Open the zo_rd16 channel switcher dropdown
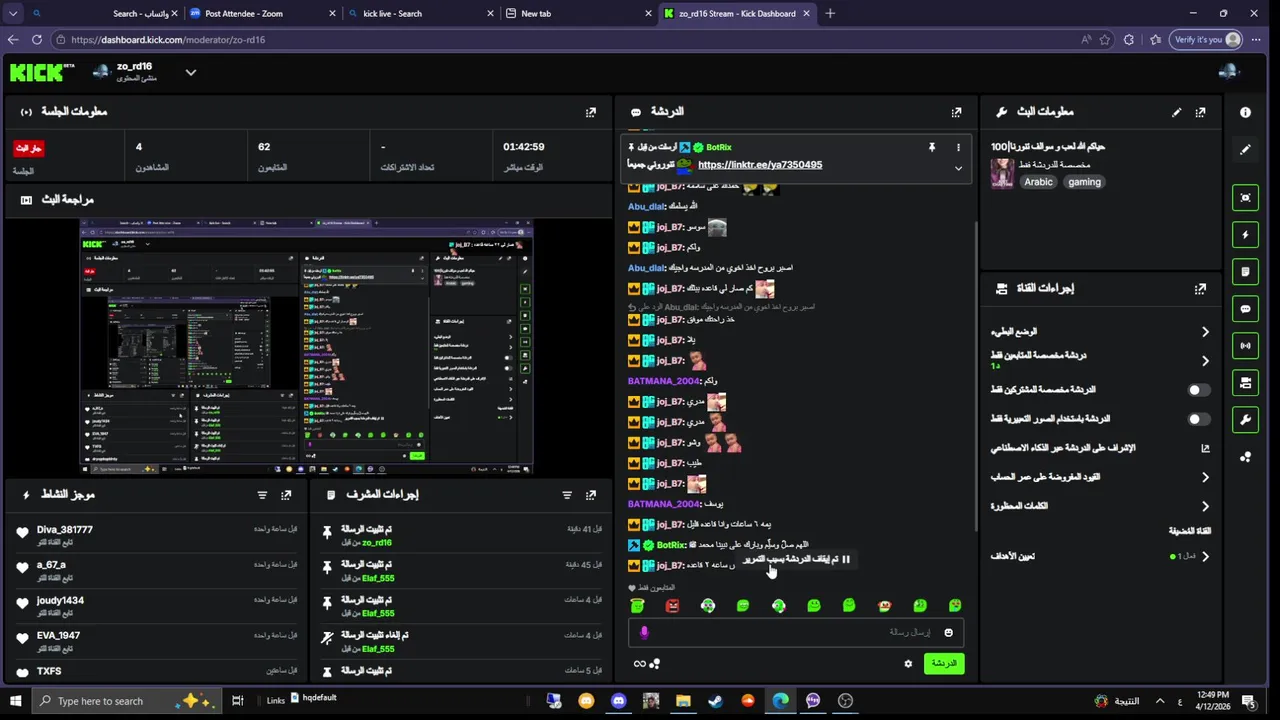The height and width of the screenshot is (720, 1280). 190,72
